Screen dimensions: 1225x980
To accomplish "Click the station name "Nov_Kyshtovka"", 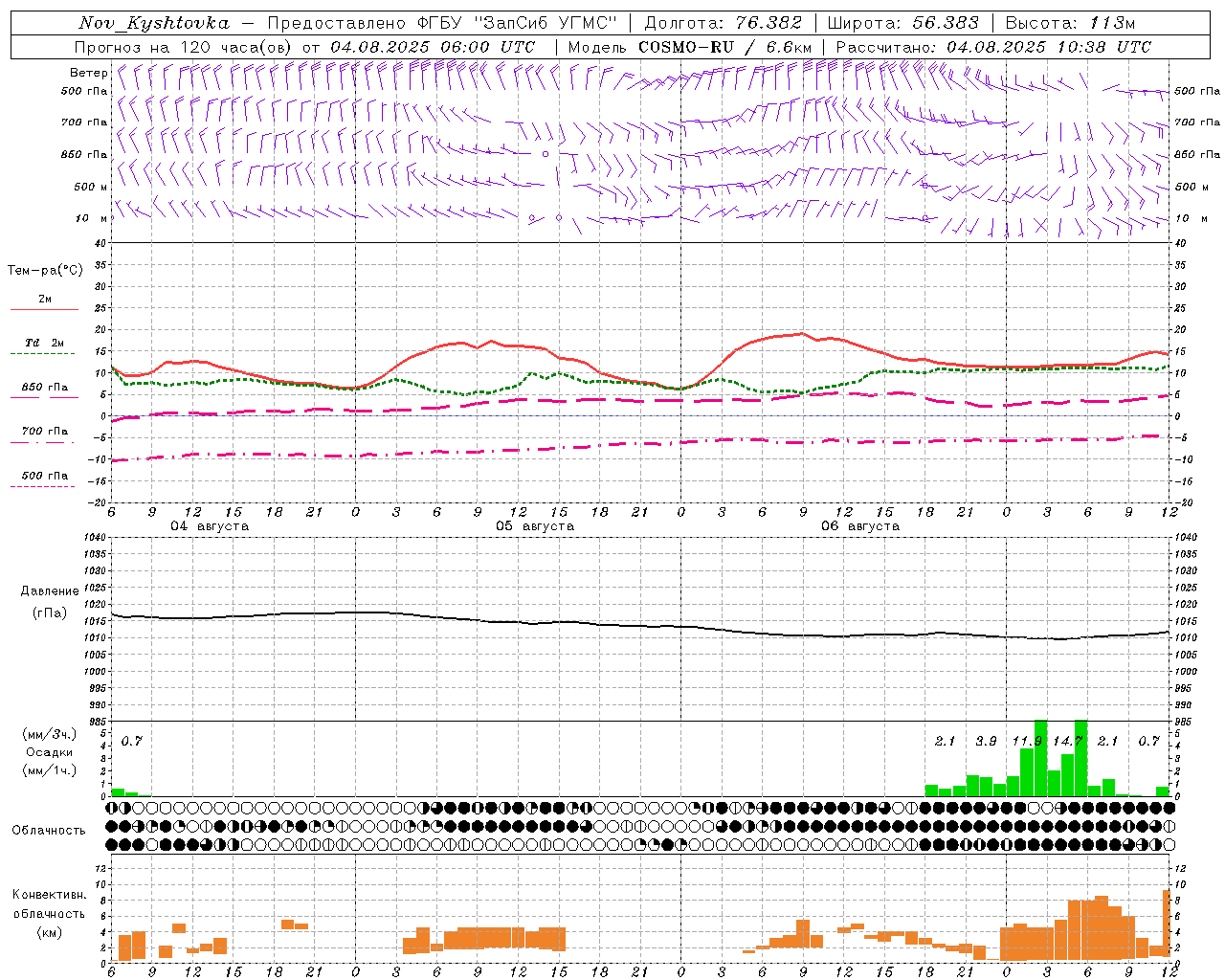I will pyautogui.click(x=154, y=23).
